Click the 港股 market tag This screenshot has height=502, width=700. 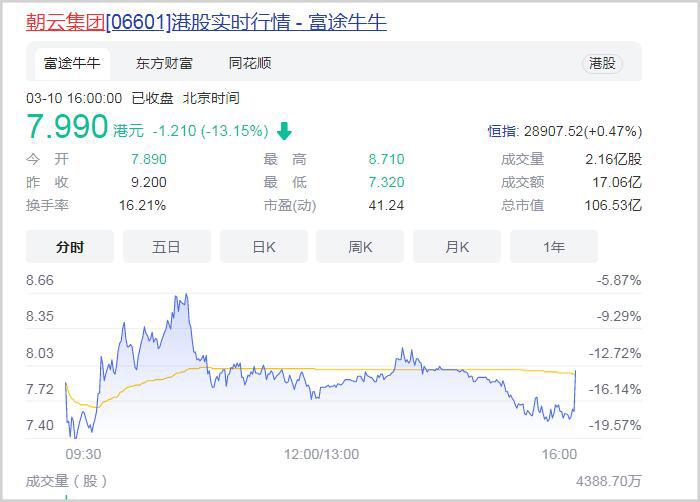(x=602, y=63)
